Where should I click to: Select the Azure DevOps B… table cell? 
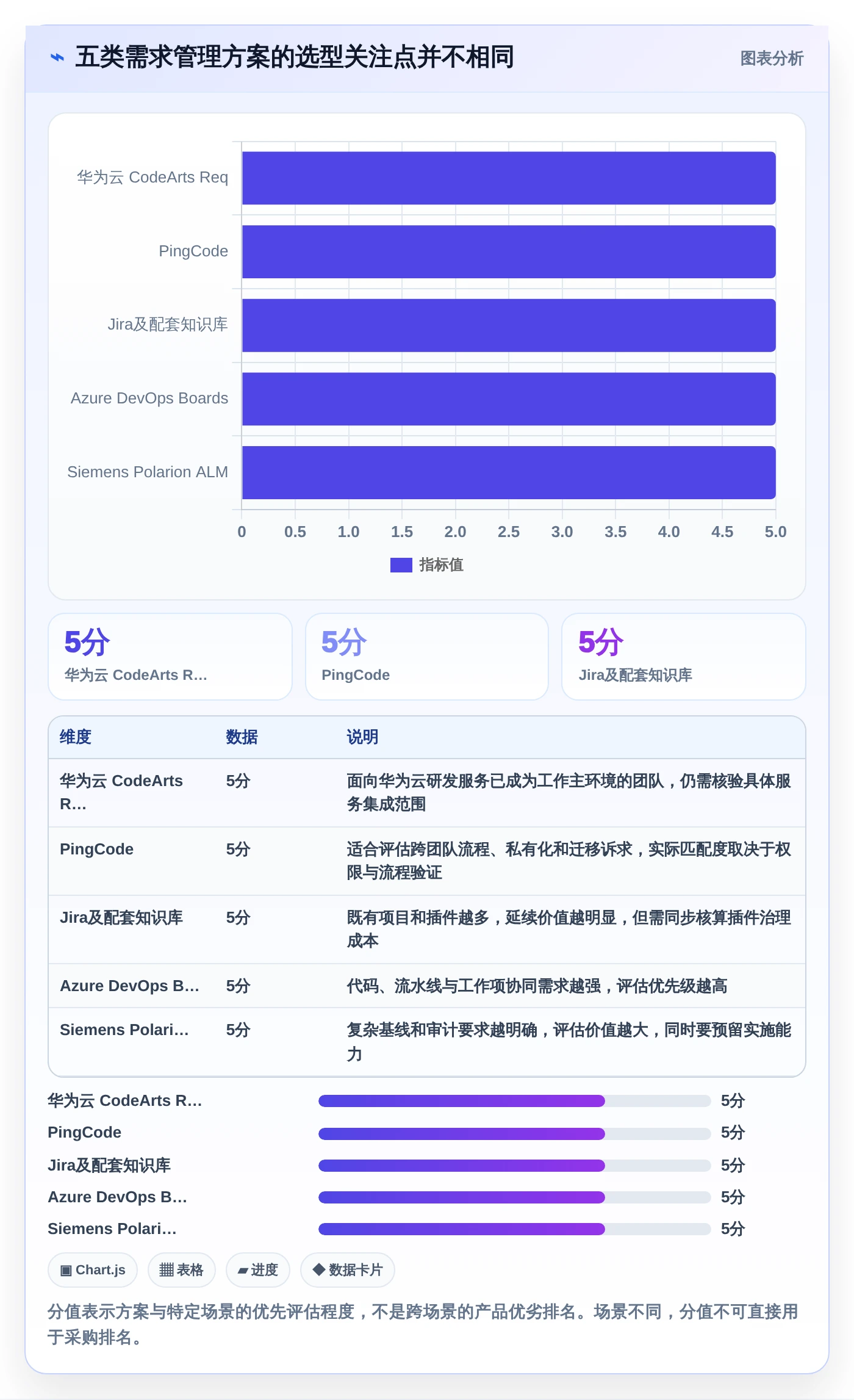tap(129, 986)
